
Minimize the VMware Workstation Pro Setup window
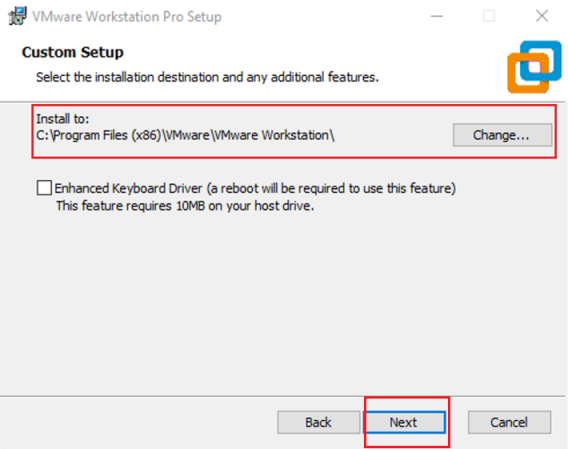click(x=437, y=16)
